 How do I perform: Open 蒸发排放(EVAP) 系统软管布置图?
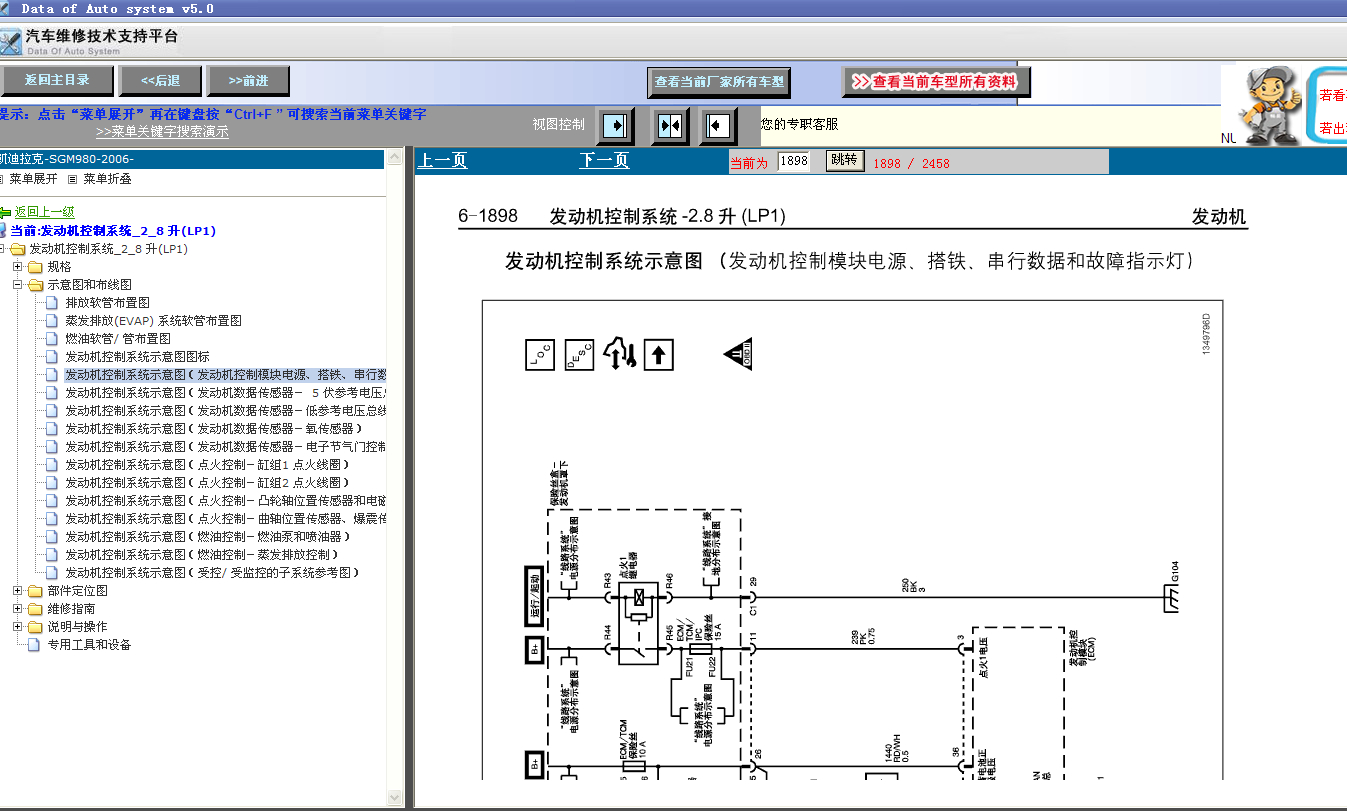tap(153, 321)
